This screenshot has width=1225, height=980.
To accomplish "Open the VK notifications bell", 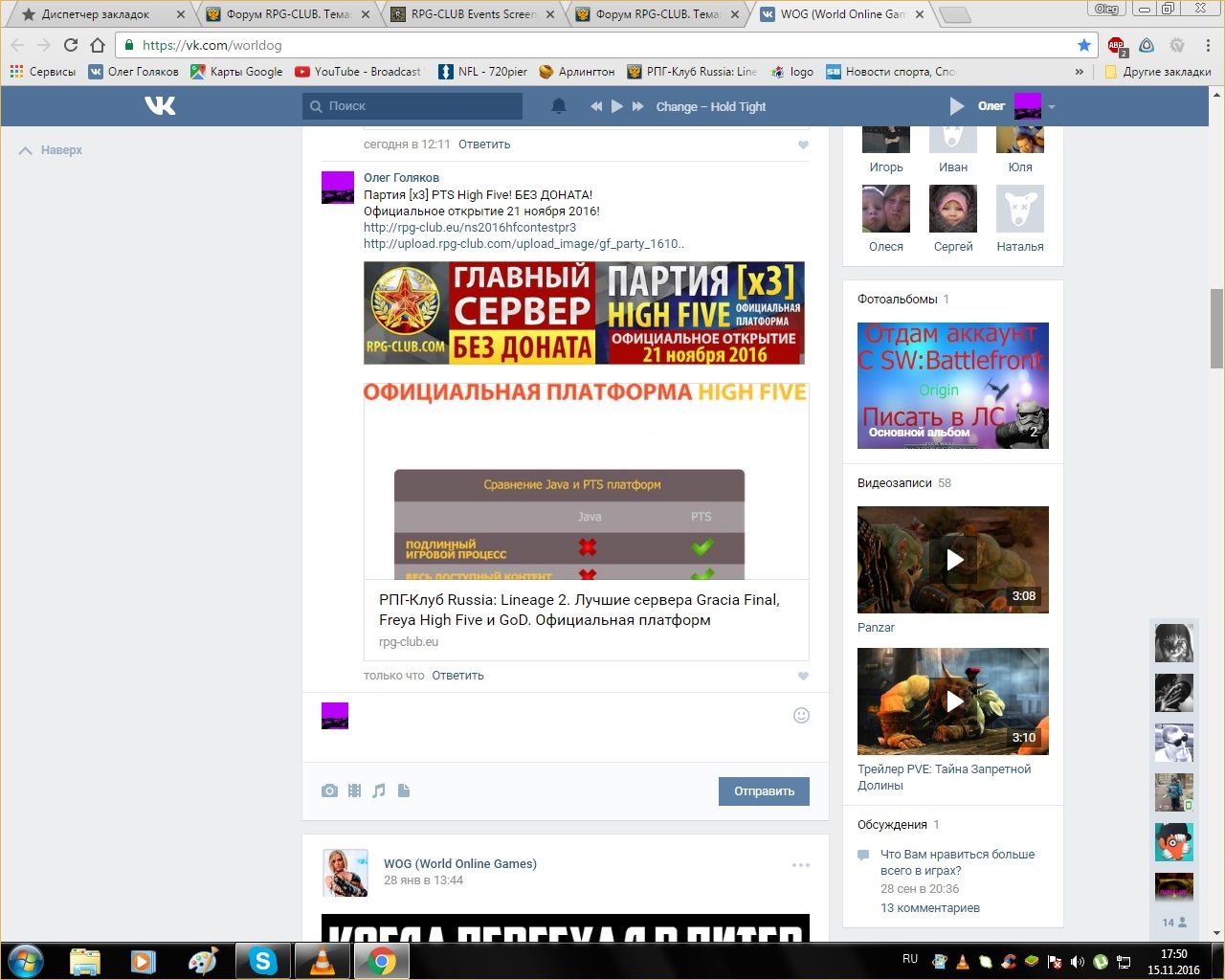I will point(559,106).
